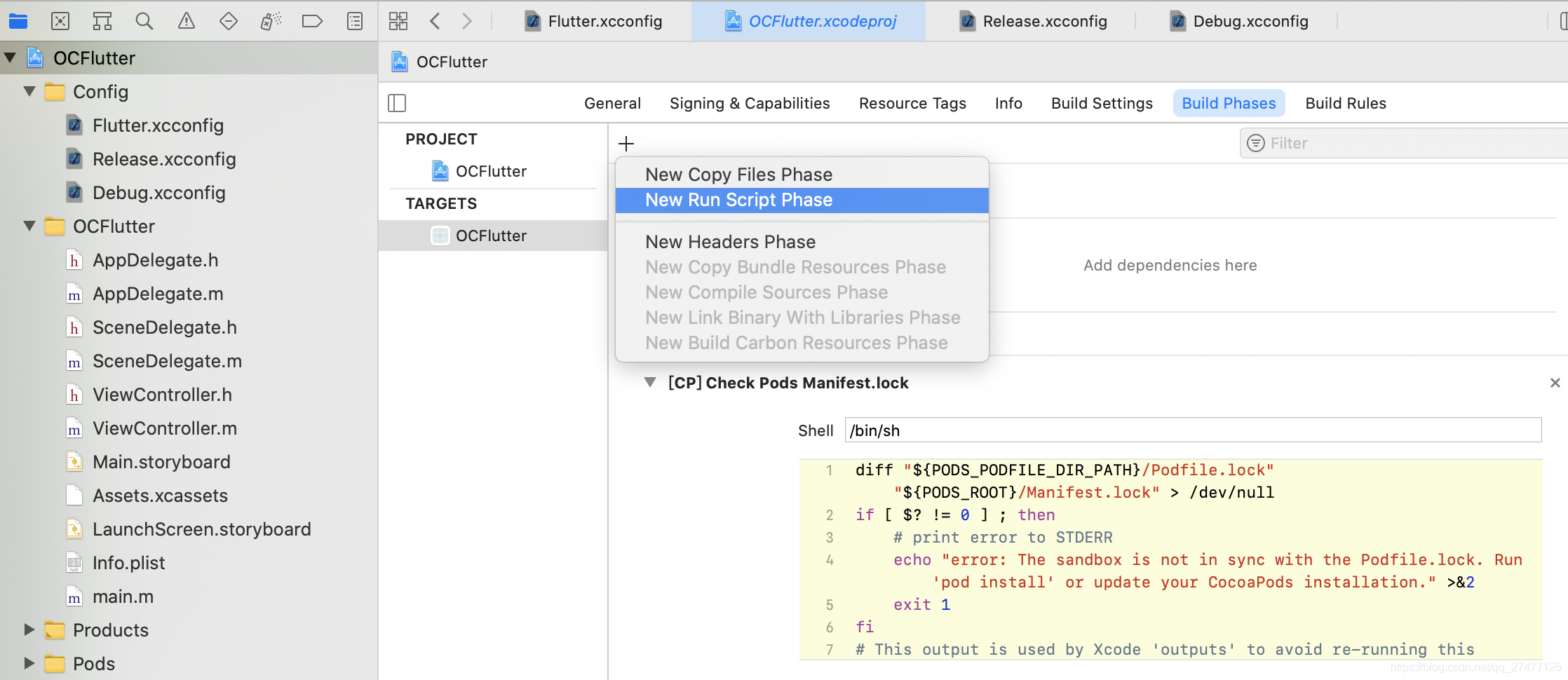Collapse the Check Pods Manifest.lock phase
Image resolution: width=1568 pixels, height=680 pixels.
[x=650, y=383]
